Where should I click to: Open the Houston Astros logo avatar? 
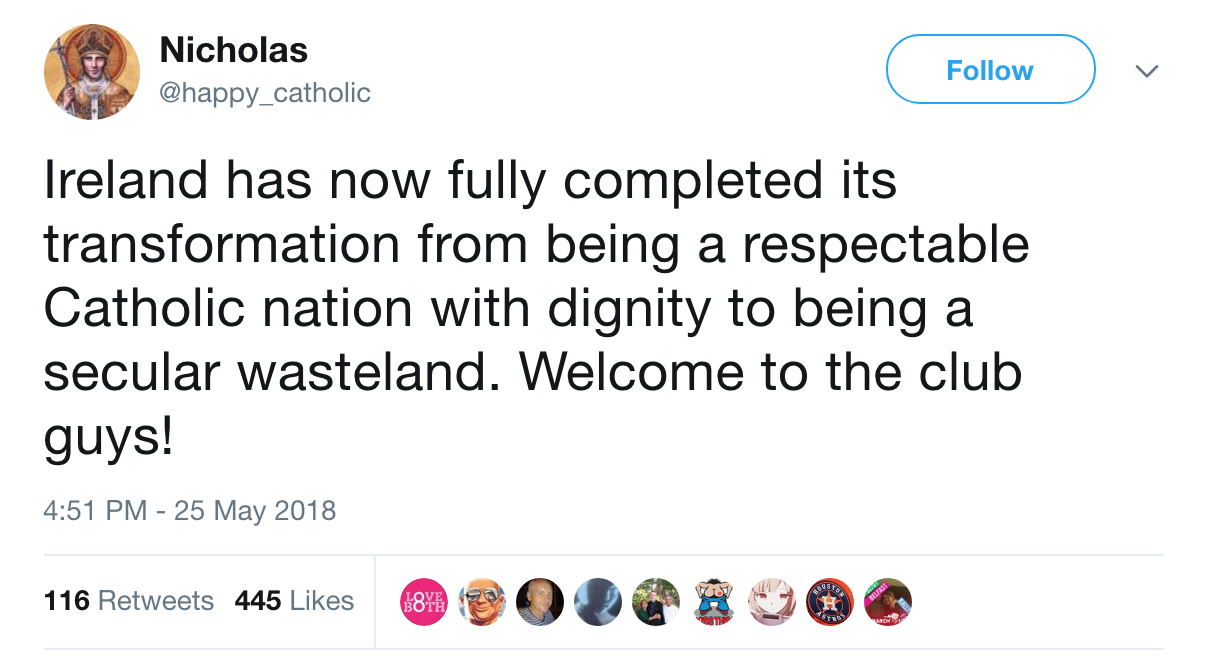(x=830, y=601)
